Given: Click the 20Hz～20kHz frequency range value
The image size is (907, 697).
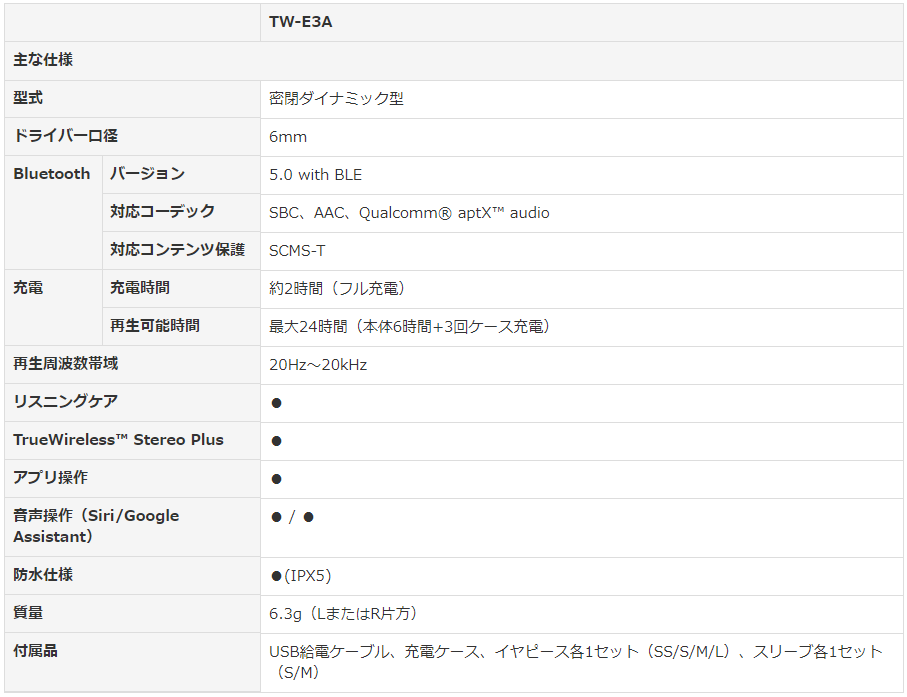Looking at the screenshot, I should click(x=318, y=365).
